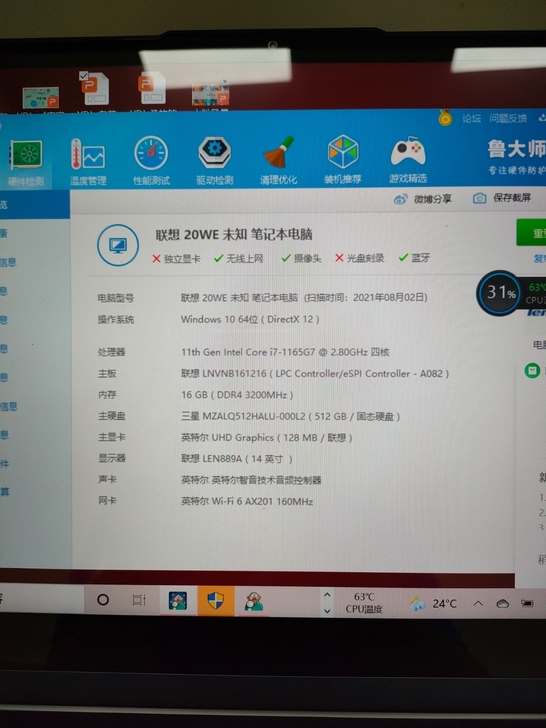Image resolution: width=546 pixels, height=728 pixels.
Task: Open the 装机推荐 software recommendation tab
Action: pyautogui.click(x=343, y=159)
